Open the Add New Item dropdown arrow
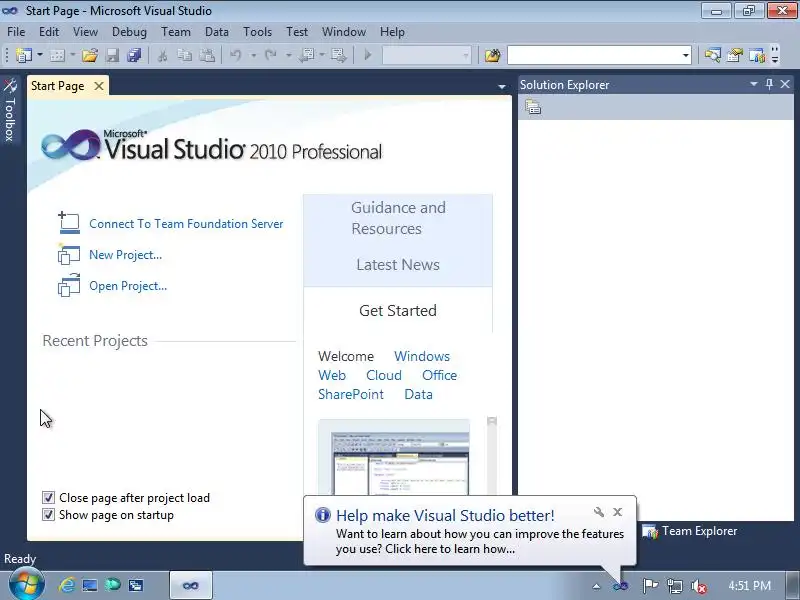Viewport: 800px width, 600px height. (x=72, y=55)
